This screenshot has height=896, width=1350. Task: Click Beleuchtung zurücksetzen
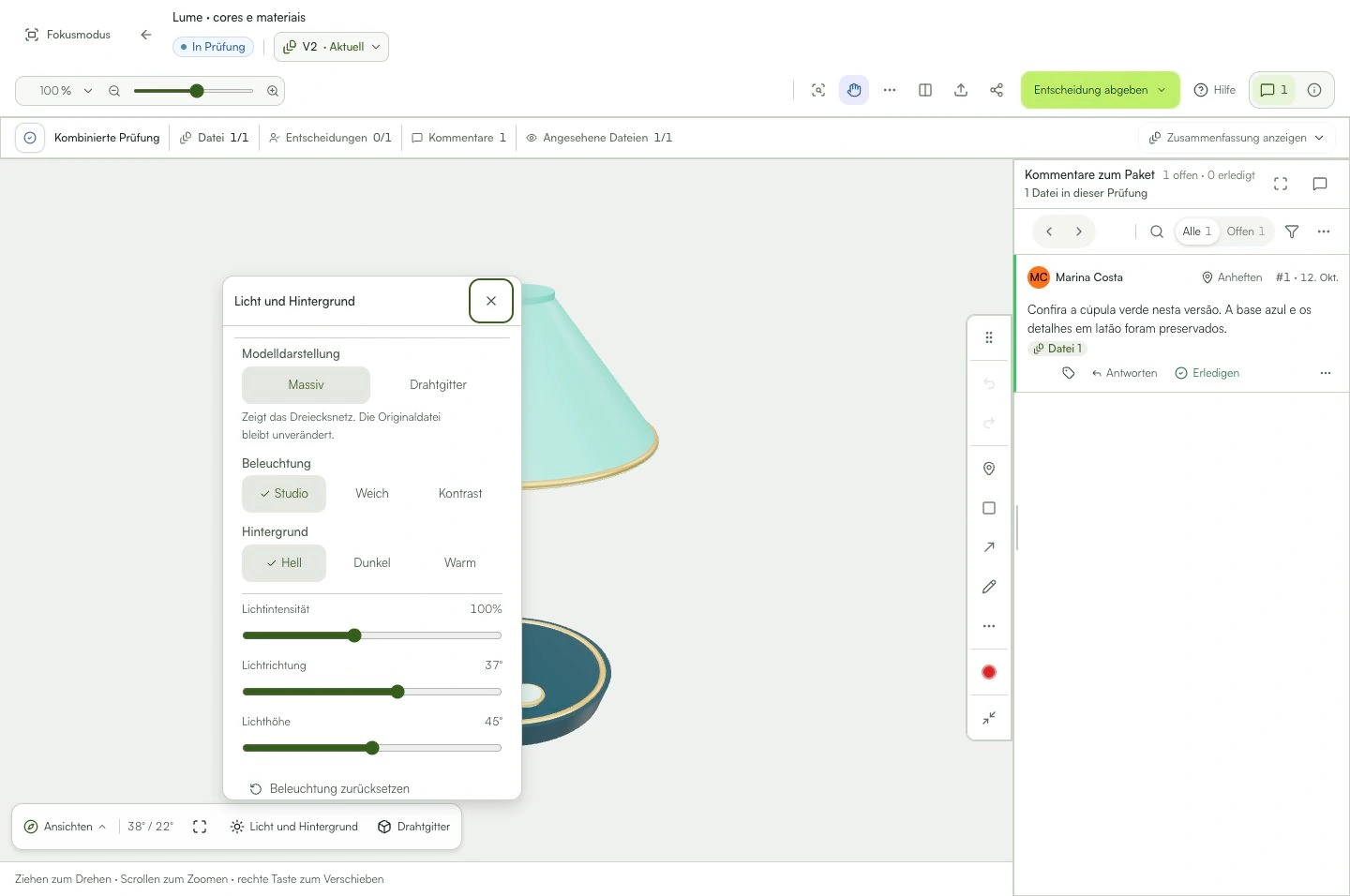[x=330, y=789]
